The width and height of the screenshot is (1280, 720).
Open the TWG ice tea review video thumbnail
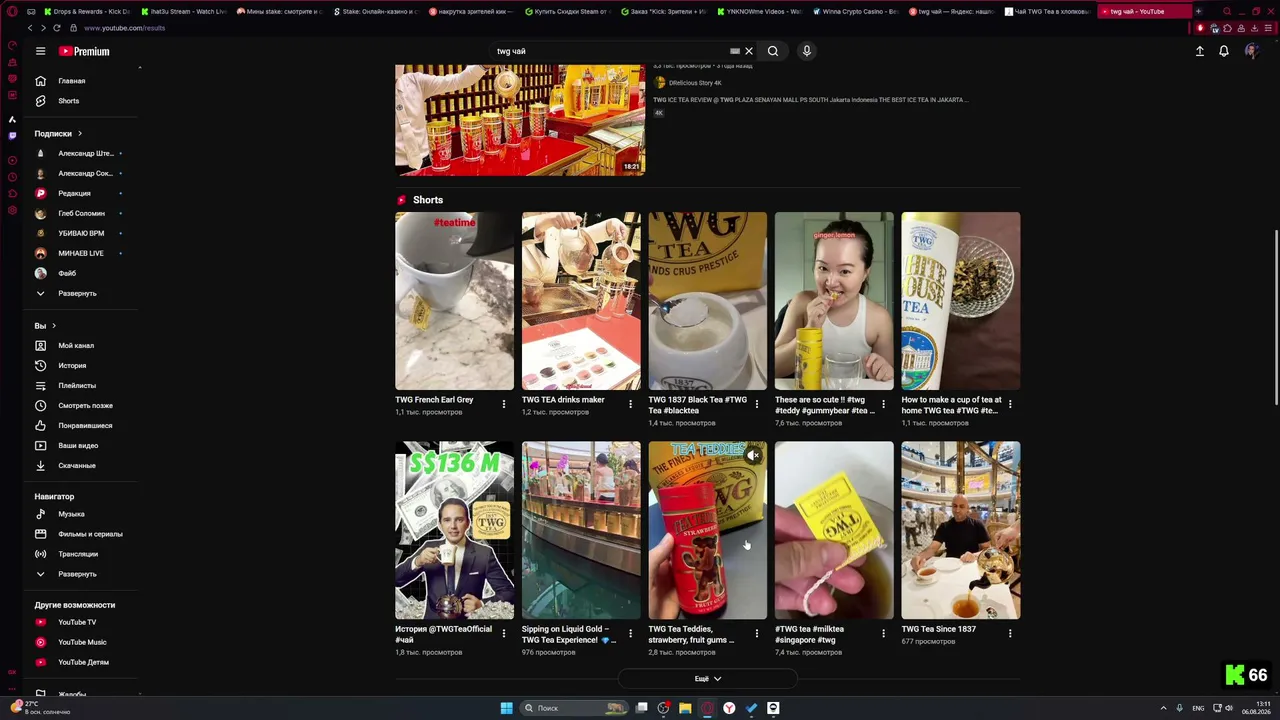pyautogui.click(x=520, y=120)
